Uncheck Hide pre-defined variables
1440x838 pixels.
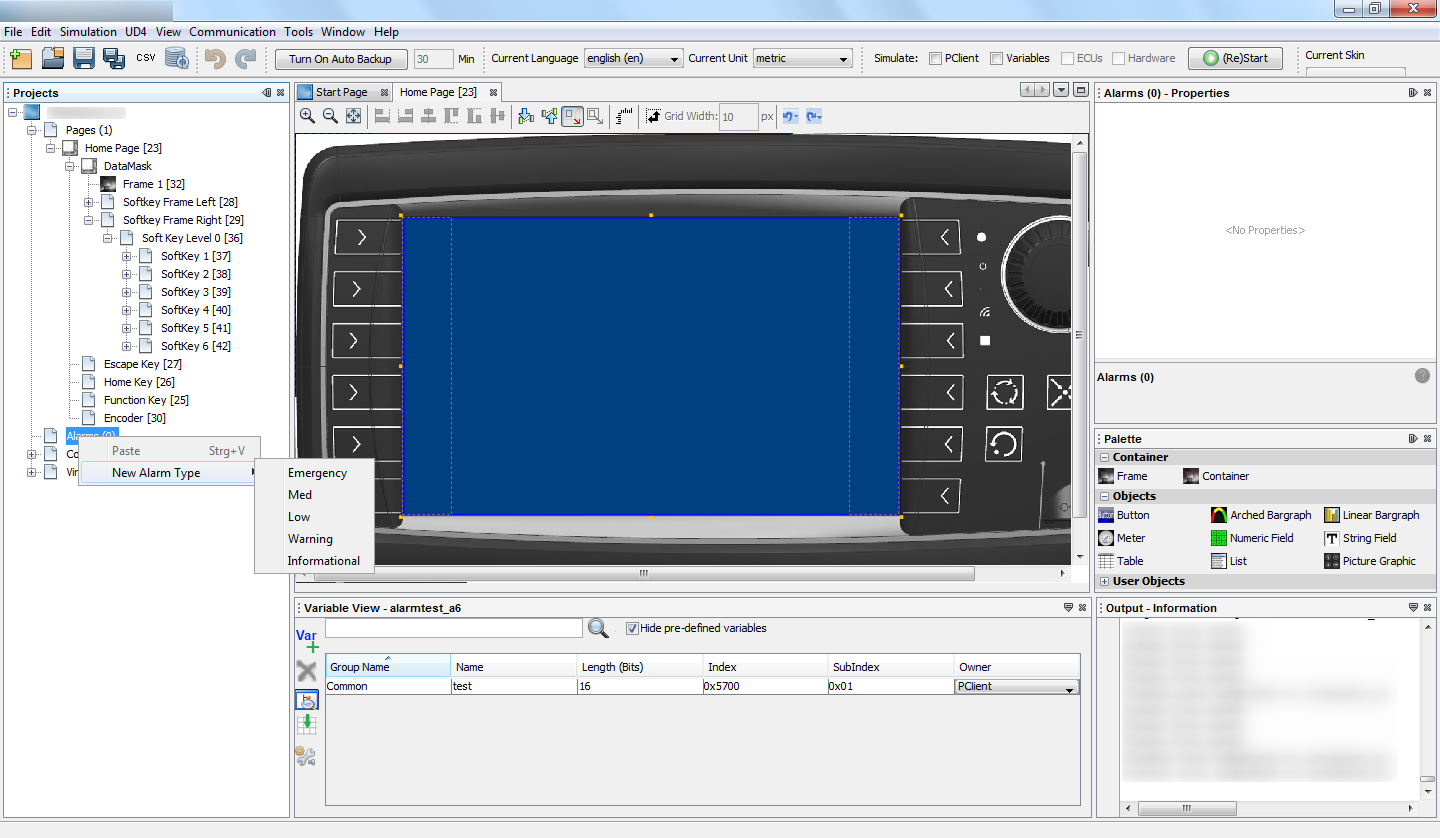(632, 629)
